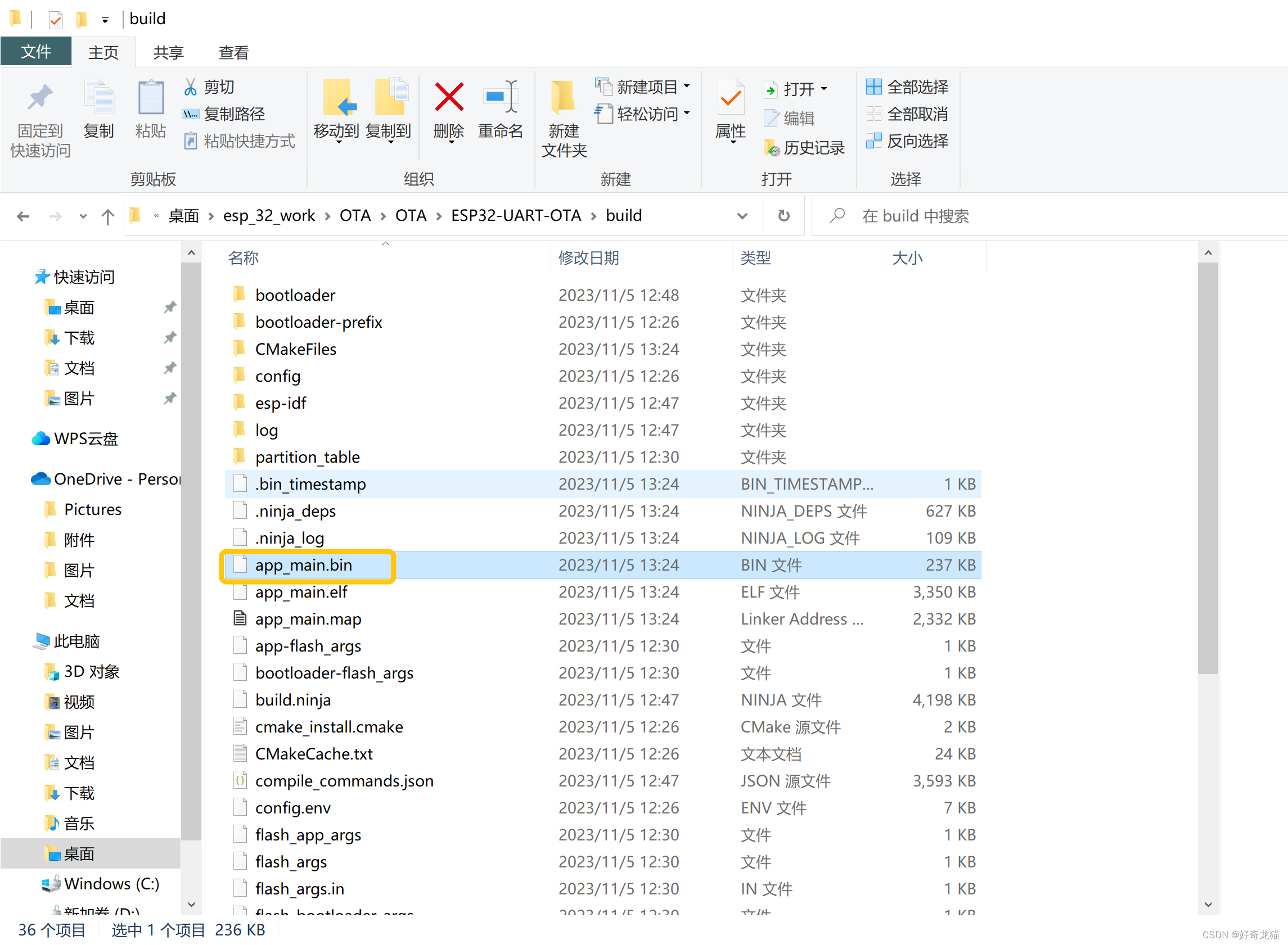Click Invert selection in the ribbon
1288x945 pixels.
click(x=907, y=141)
